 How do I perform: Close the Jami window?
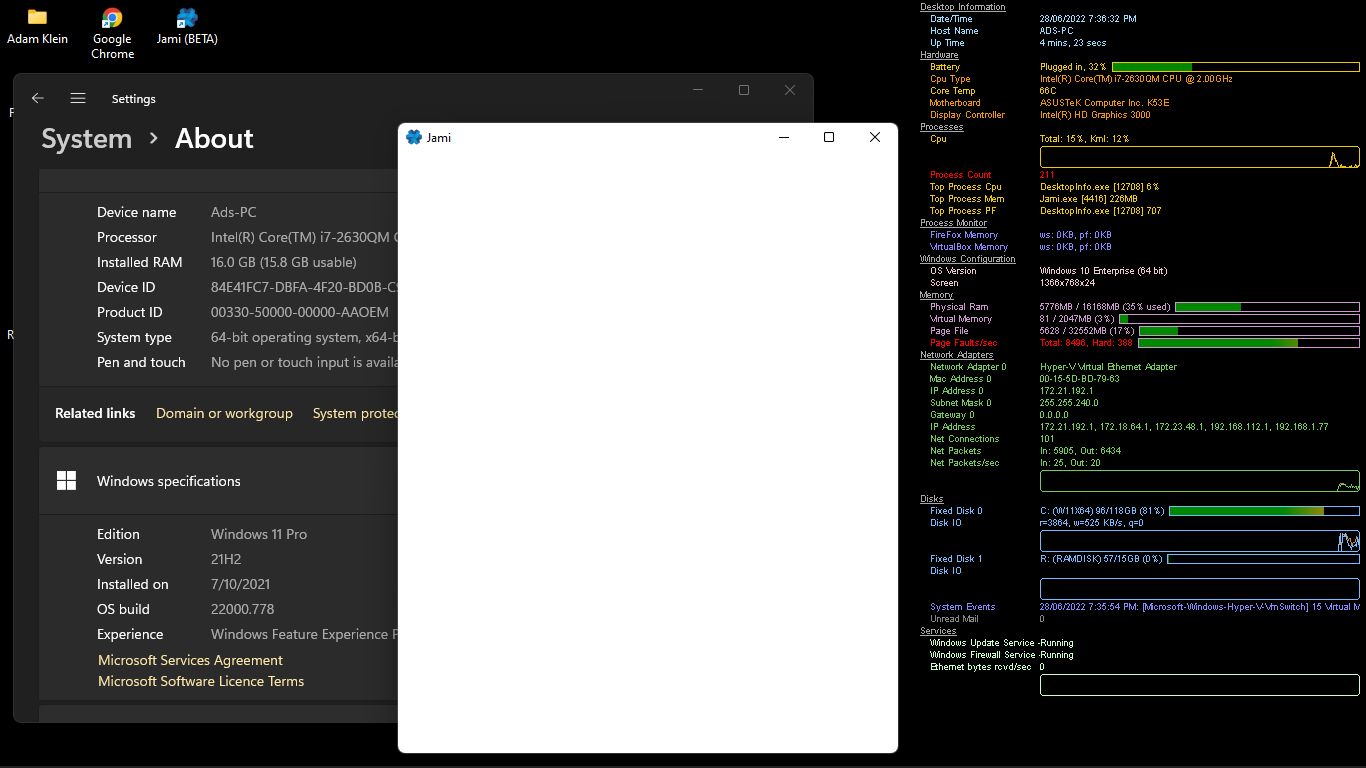875,137
